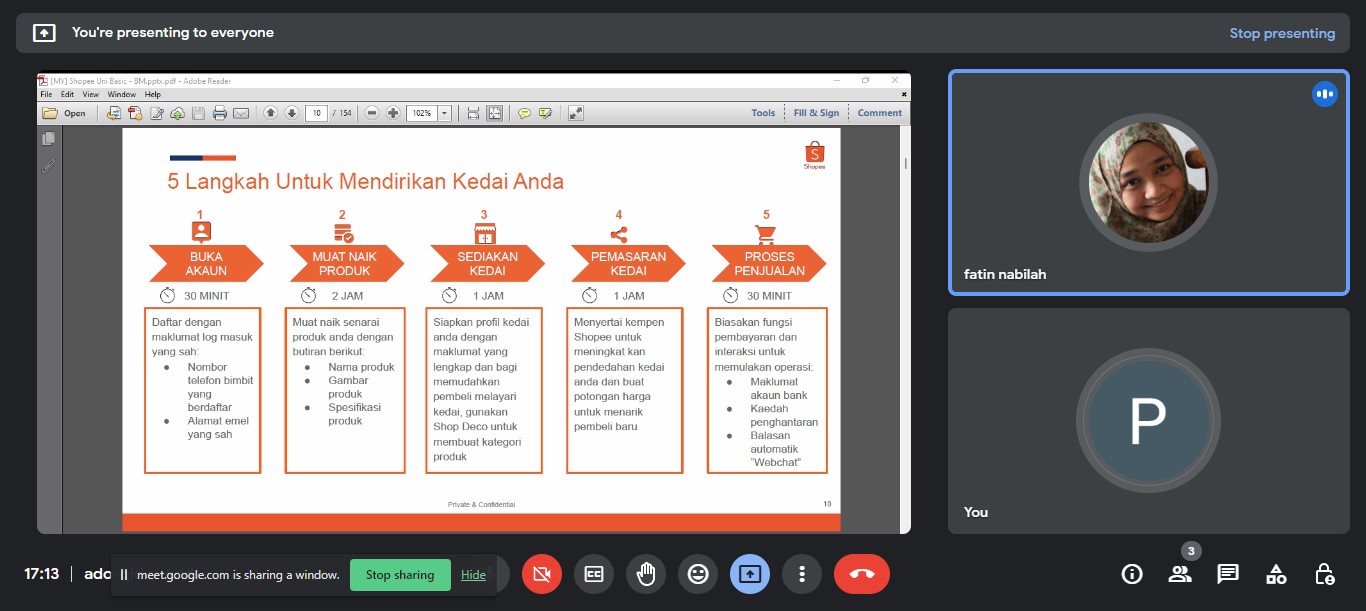The width and height of the screenshot is (1366, 611).
Task: Go to the next page arrow
Action: [291, 113]
